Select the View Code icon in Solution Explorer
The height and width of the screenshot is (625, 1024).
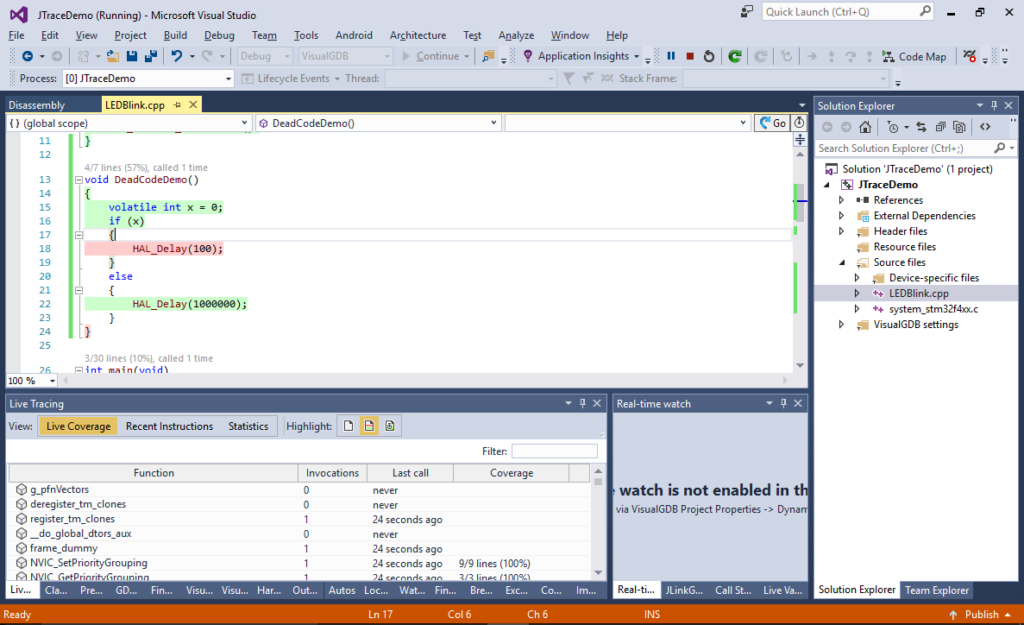986,126
